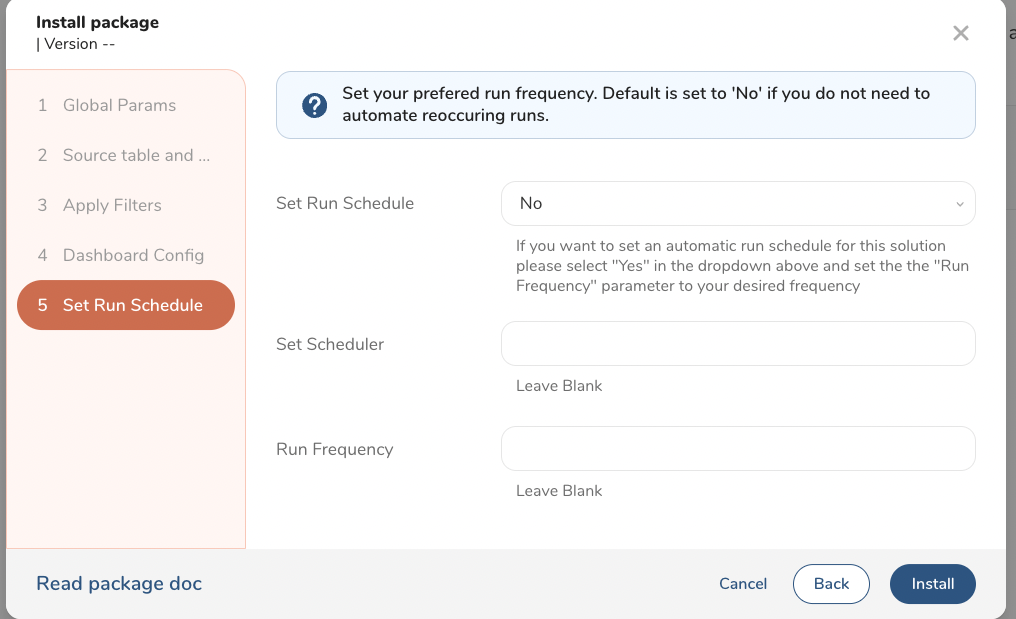Cancel the package installation
The height and width of the screenshot is (619, 1016).
click(x=743, y=584)
